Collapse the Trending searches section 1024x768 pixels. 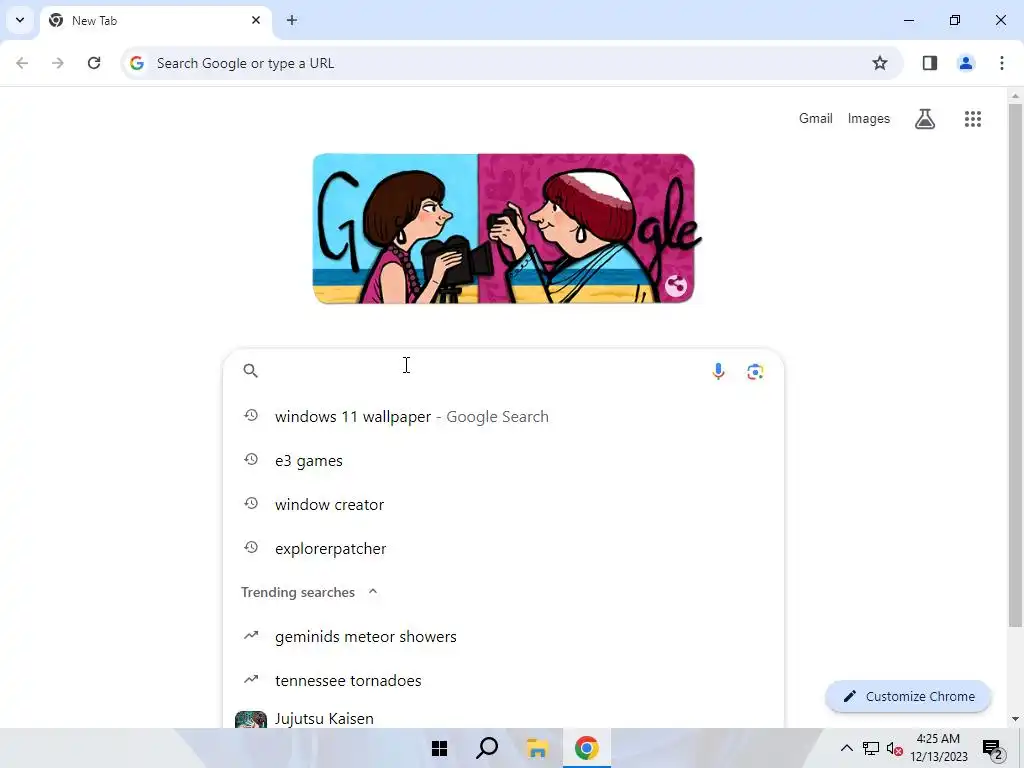(x=373, y=592)
